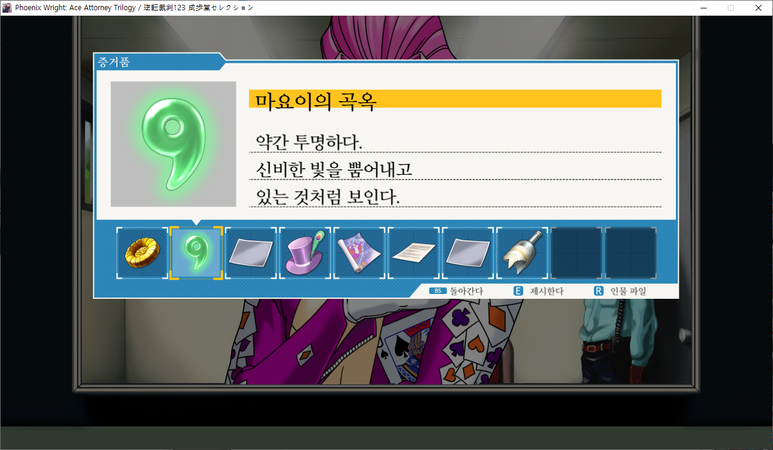Screen dimensions: 773x450
Task: Minimize the Ace Attorney Trilogy window
Action: point(703,8)
